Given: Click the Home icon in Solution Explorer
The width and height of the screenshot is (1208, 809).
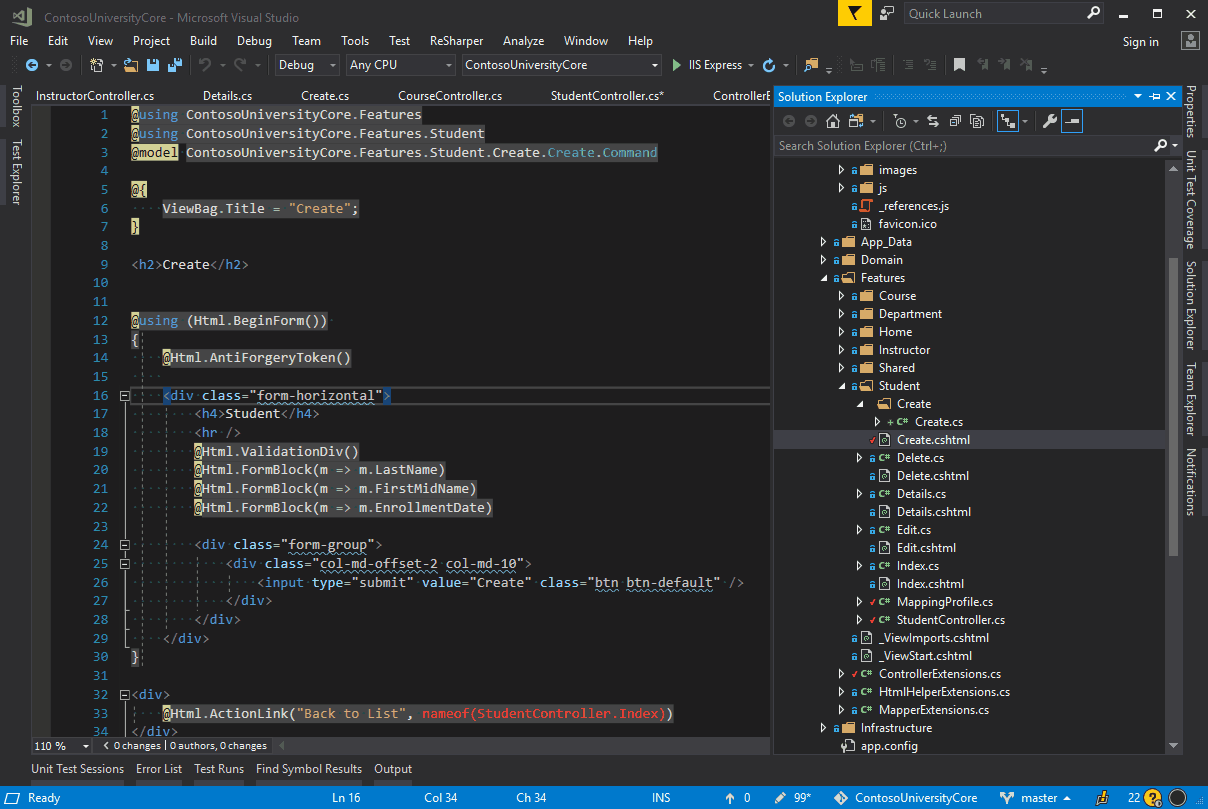Looking at the screenshot, I should [x=833, y=122].
